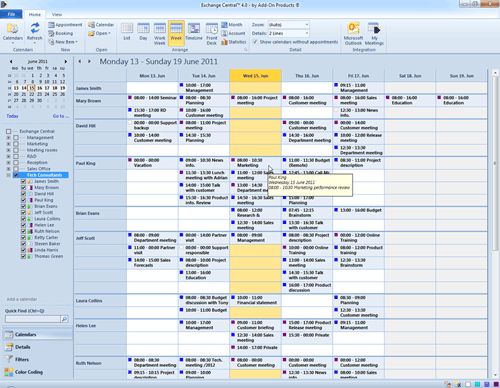Click Linda Harris color swatch

click(x=30, y=250)
